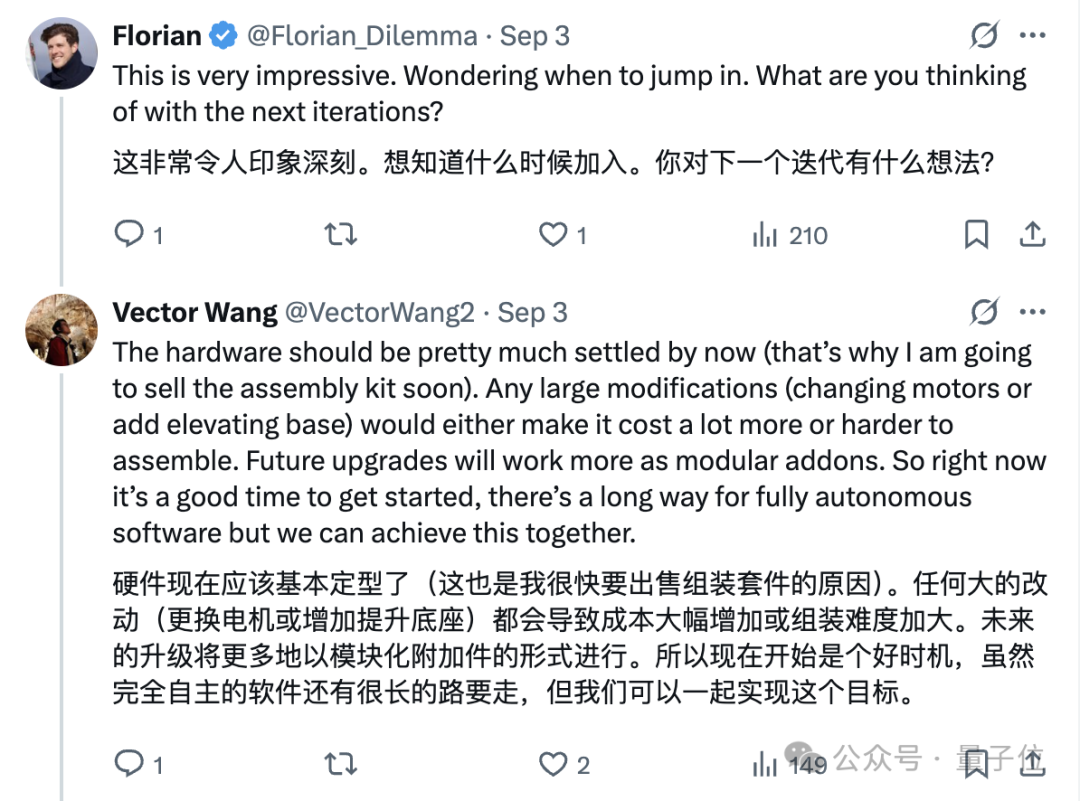This screenshot has height=801, width=1080.
Task: Like Florian's tweet
Action: click(x=553, y=234)
